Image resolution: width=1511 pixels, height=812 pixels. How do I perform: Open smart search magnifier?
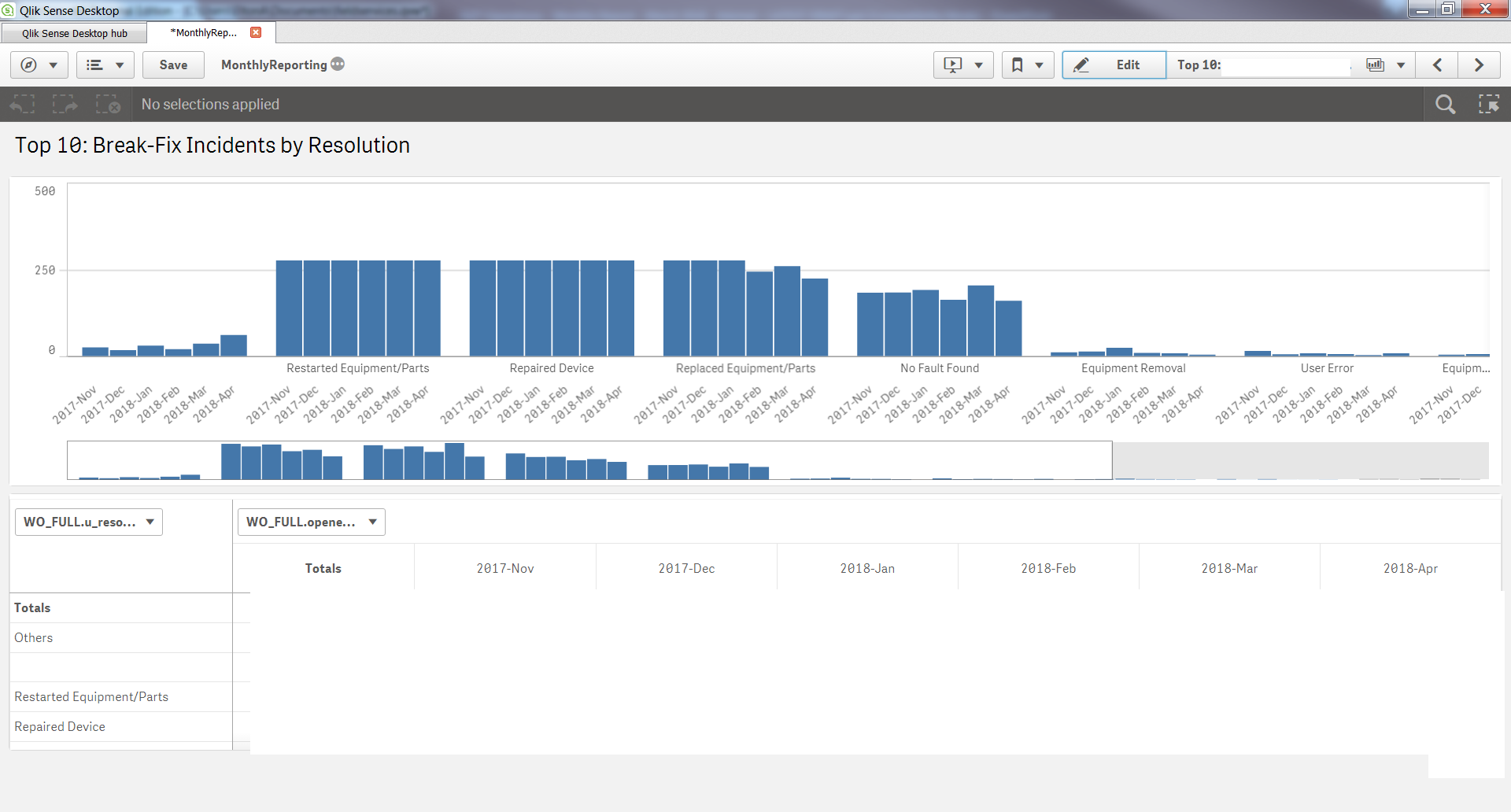tap(1446, 105)
